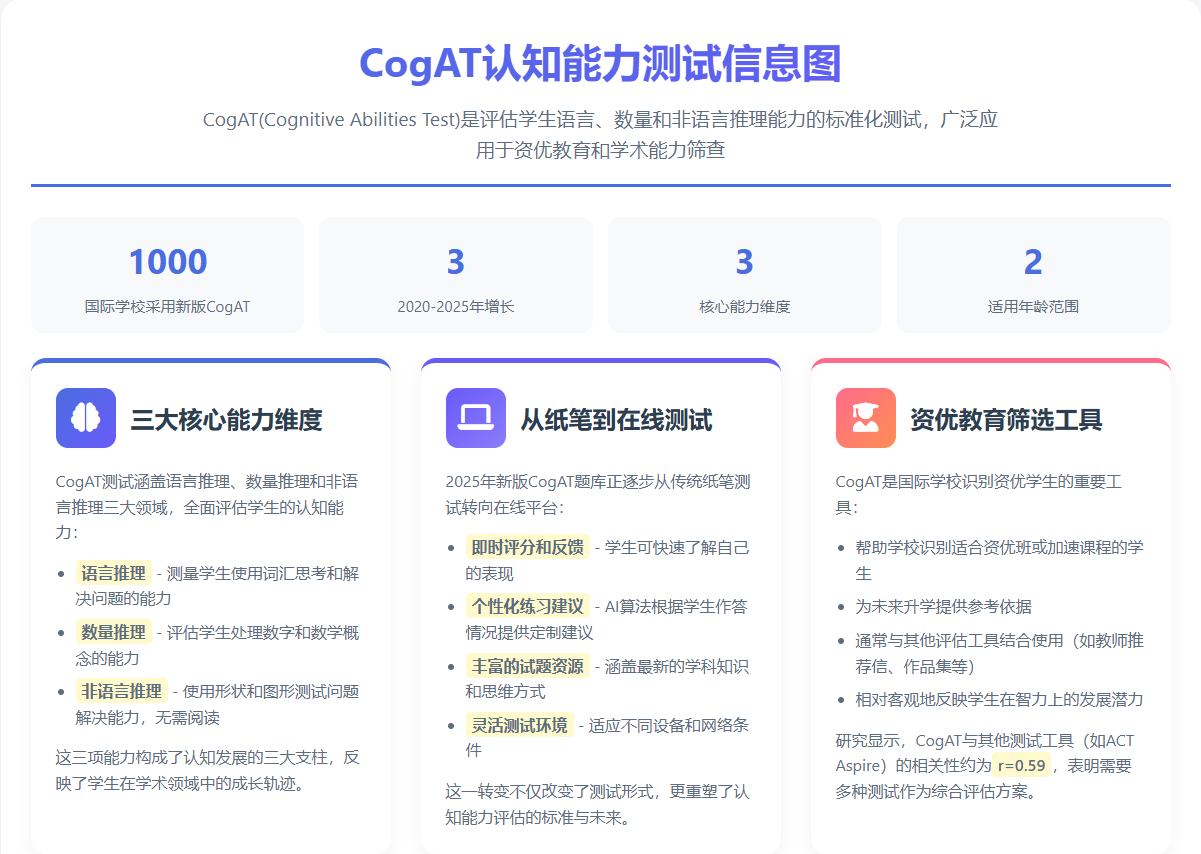Click the laptop icon beside 从纸笔到在线测试

pos(476,418)
